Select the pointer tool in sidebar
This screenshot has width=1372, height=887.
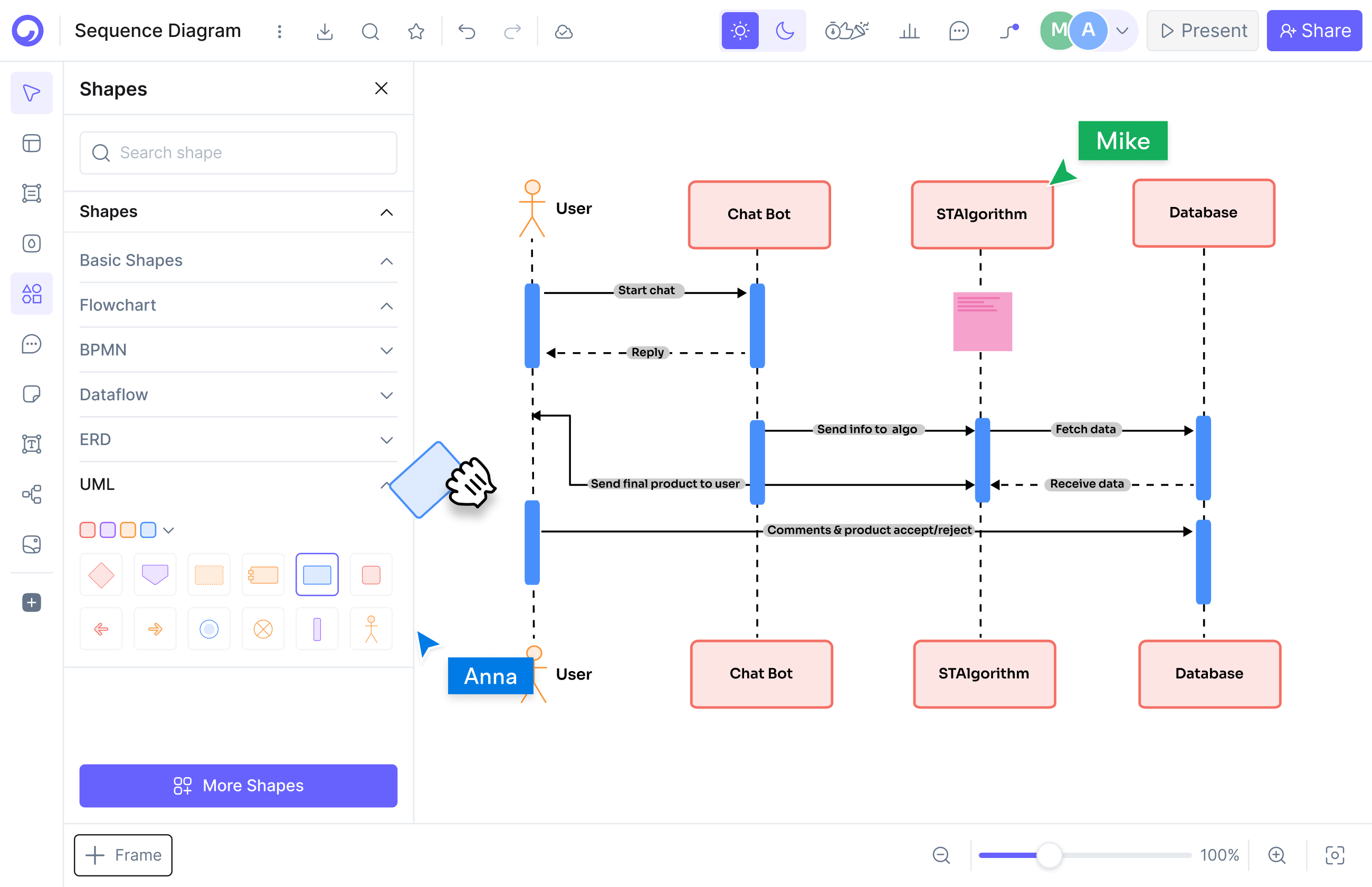point(32,93)
